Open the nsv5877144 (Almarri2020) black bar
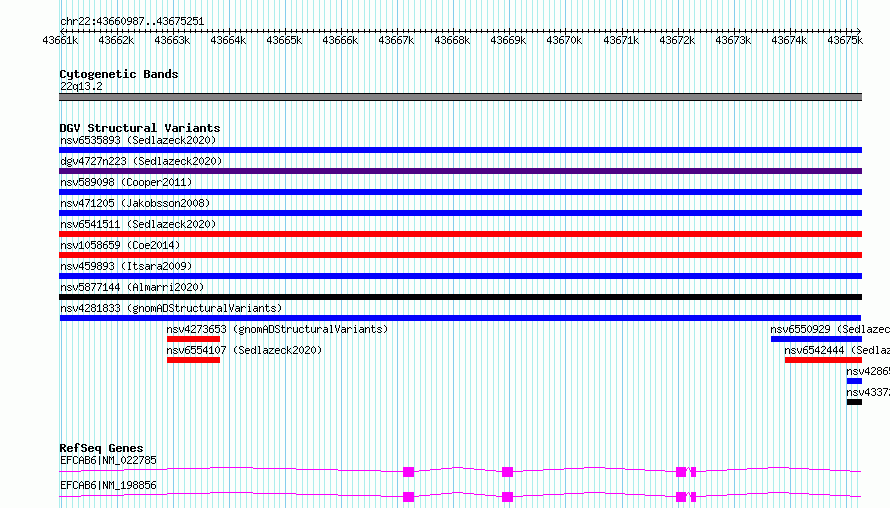The height and width of the screenshot is (508, 890). point(460,297)
